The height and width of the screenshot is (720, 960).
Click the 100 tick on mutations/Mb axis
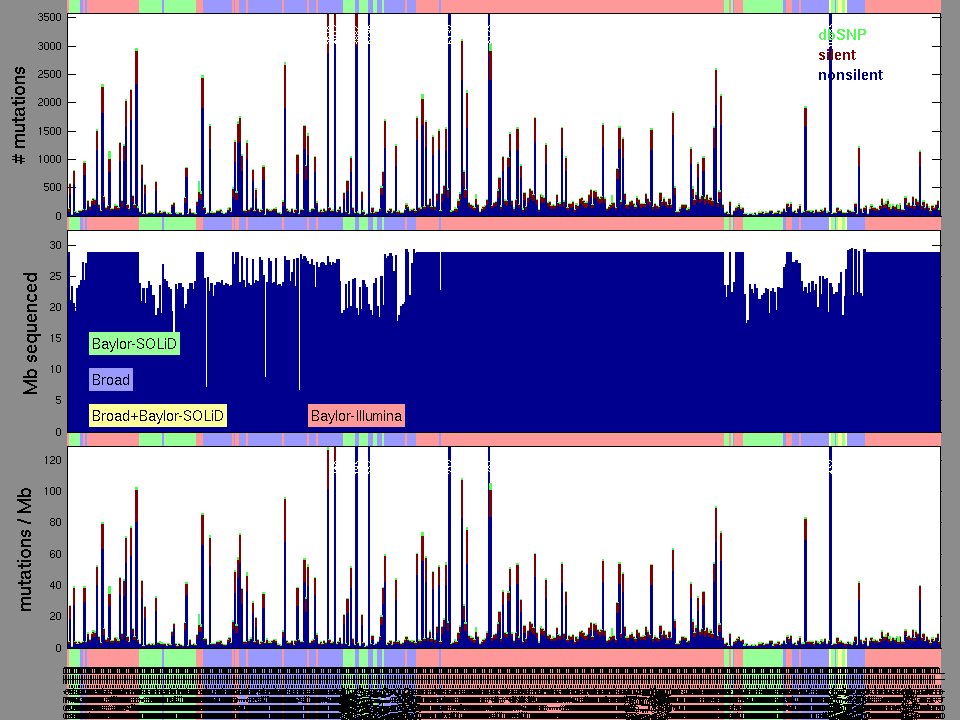click(51, 491)
